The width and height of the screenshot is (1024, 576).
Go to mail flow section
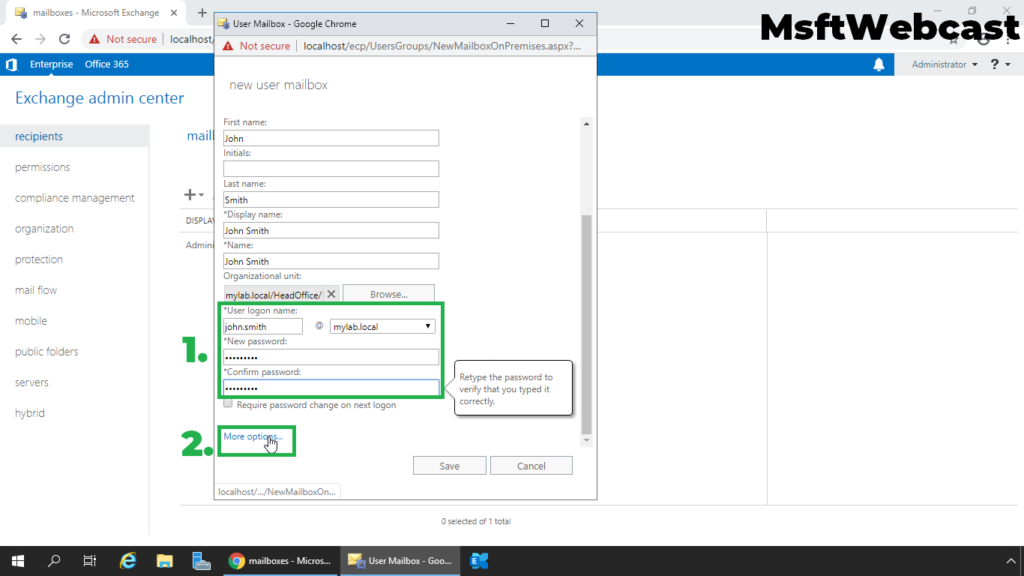coord(36,290)
